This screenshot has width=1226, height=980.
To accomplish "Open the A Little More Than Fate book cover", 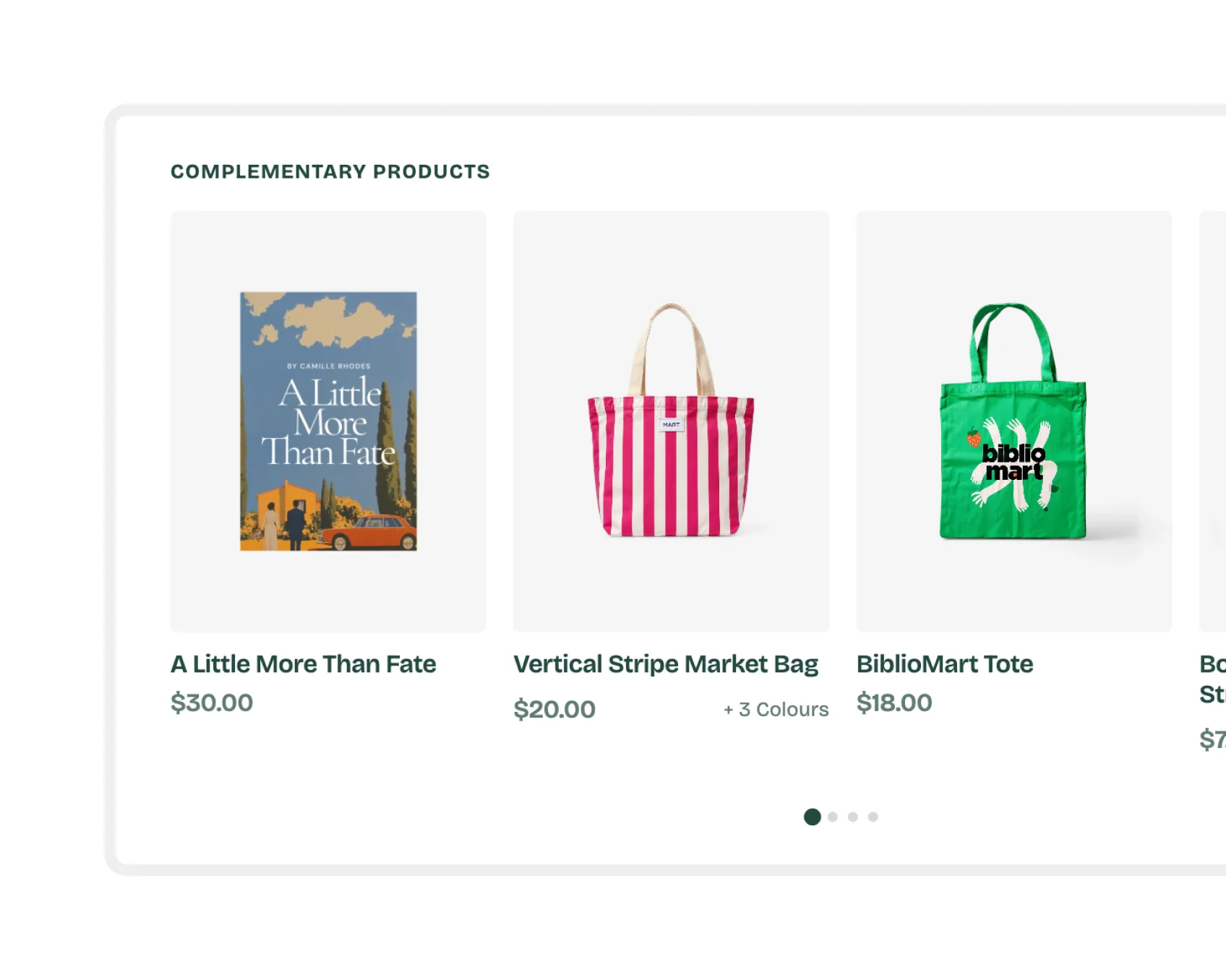I will [328, 421].
